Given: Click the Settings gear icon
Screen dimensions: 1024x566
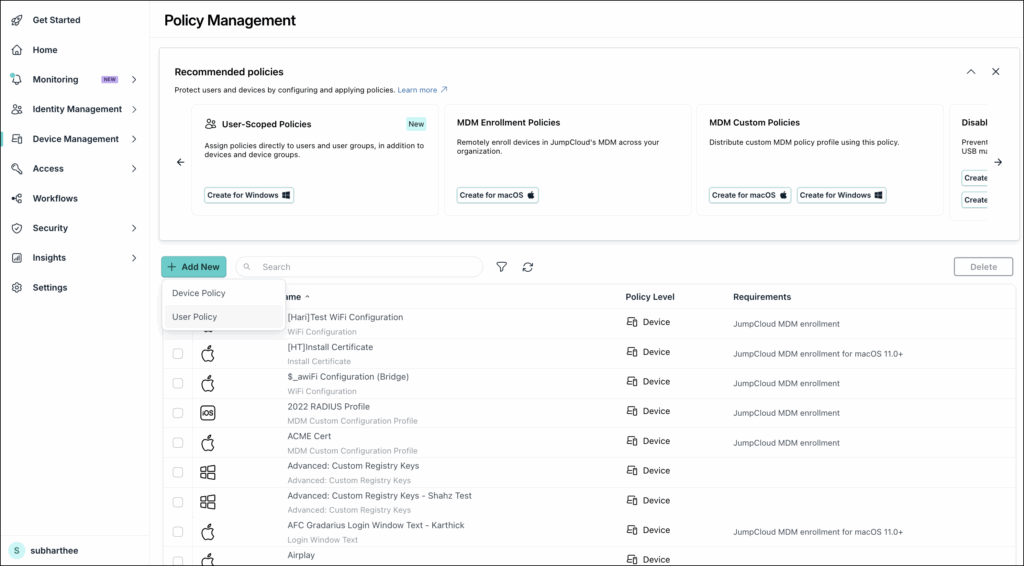Looking at the screenshot, I should [17, 287].
